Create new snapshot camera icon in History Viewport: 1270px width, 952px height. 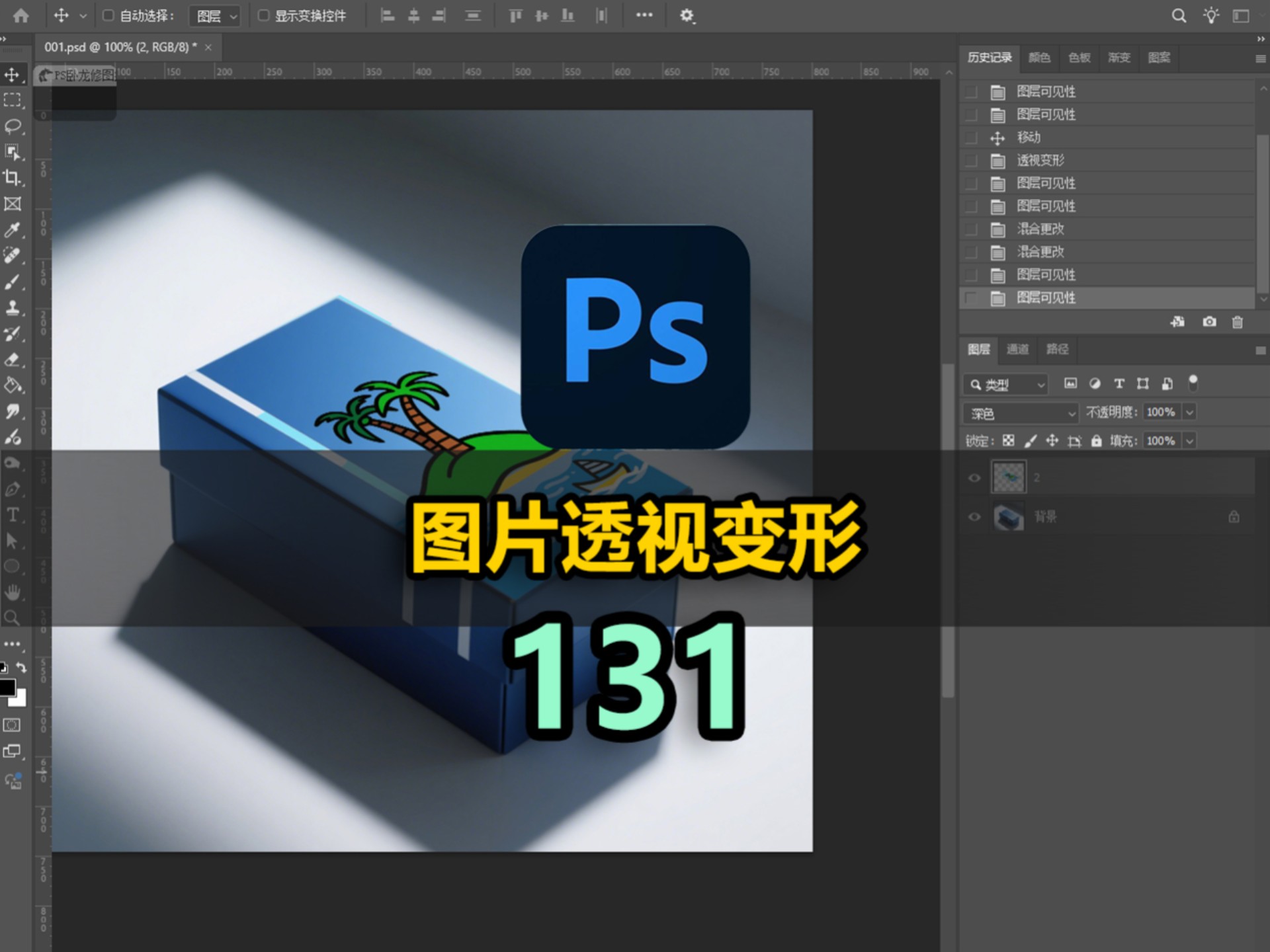tap(1209, 322)
